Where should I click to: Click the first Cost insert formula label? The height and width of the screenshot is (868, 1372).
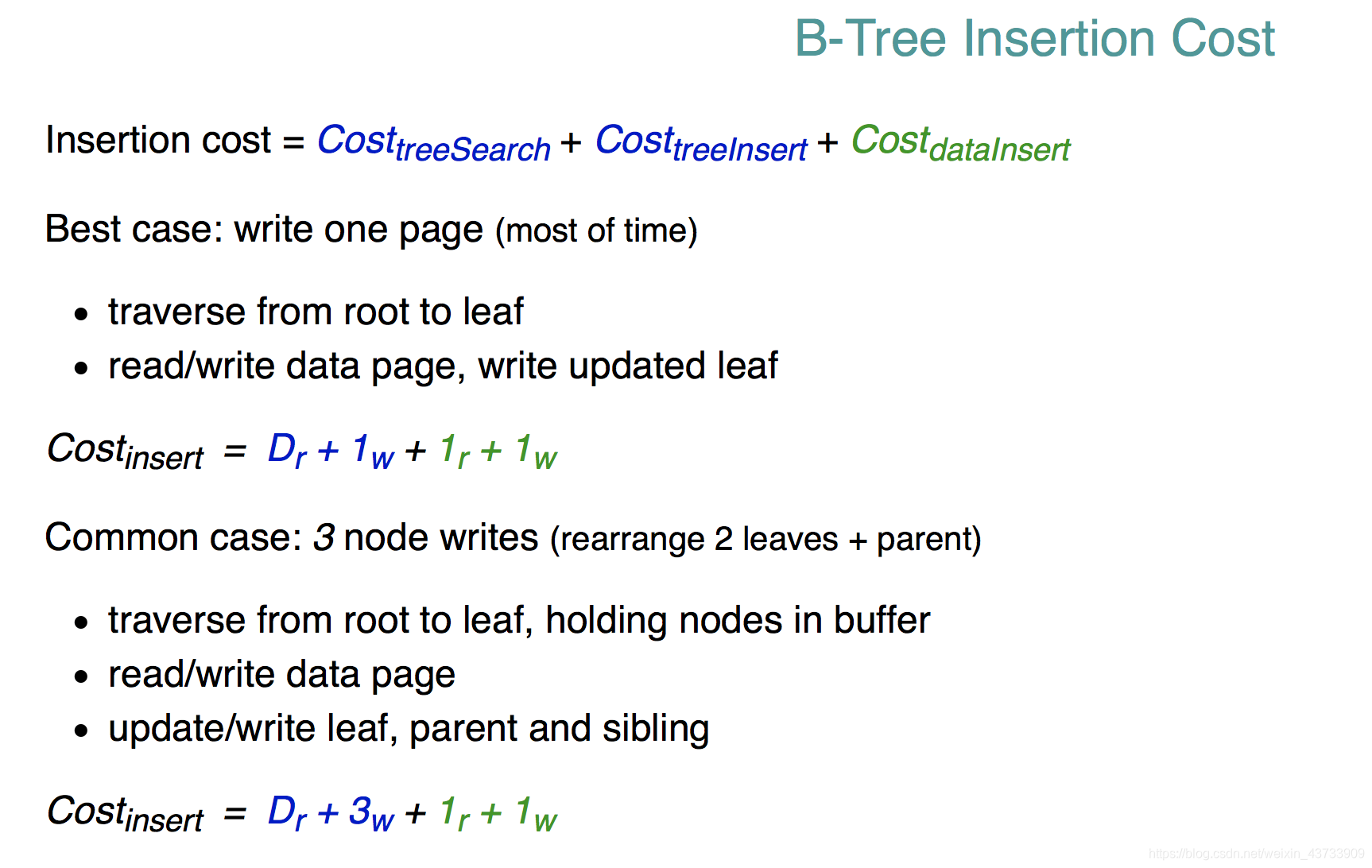(x=126, y=451)
